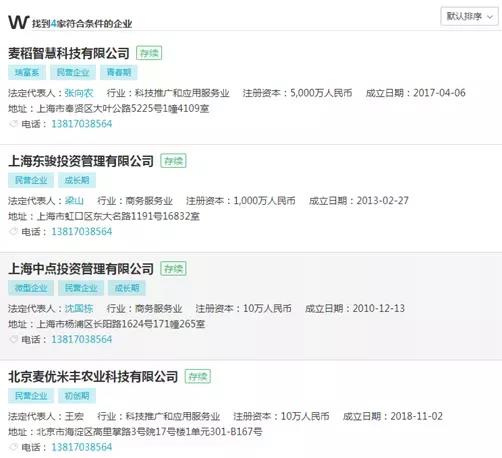Viewport: 502px width, 458px height.
Task: Select 初创期 tag under 北京麦优米丰农业科技
Action: point(77,396)
